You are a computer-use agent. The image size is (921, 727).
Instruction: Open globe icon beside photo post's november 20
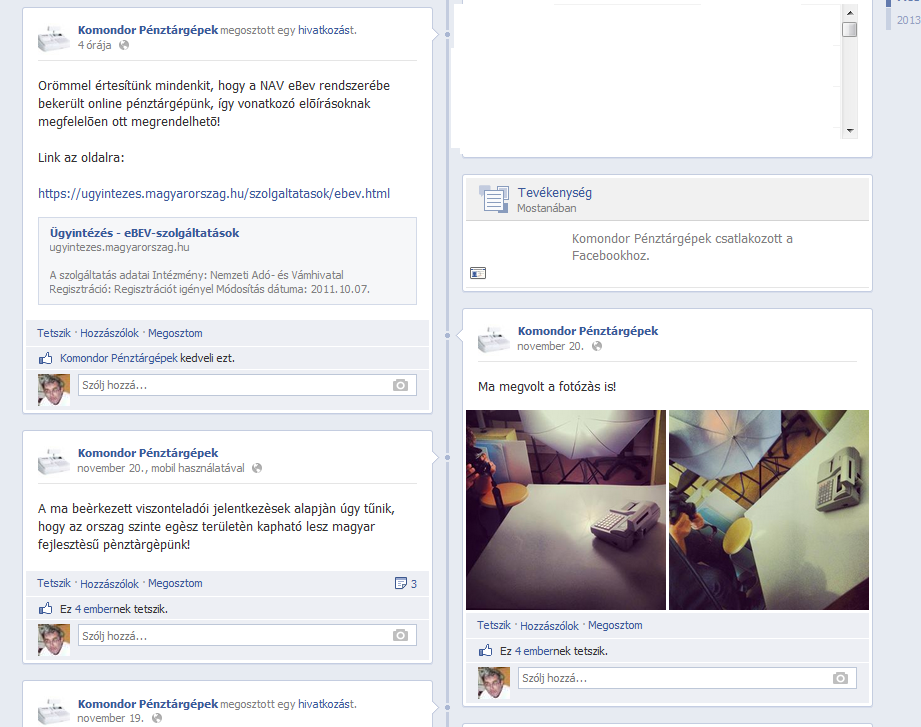click(x=597, y=346)
